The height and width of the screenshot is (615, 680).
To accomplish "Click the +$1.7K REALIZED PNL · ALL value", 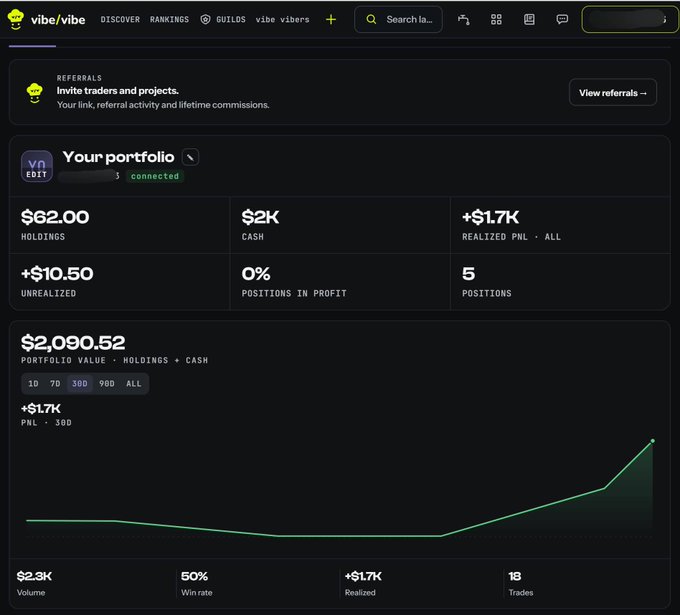I will point(490,217).
